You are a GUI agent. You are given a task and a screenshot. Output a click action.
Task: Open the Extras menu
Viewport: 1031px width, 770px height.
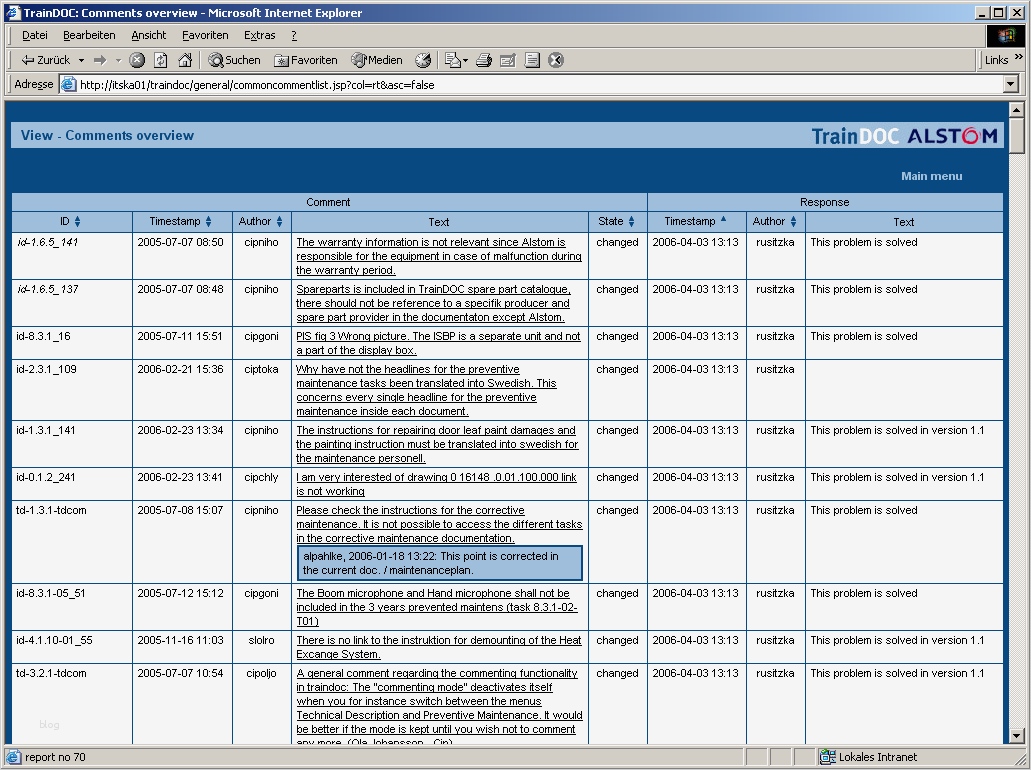pos(260,36)
